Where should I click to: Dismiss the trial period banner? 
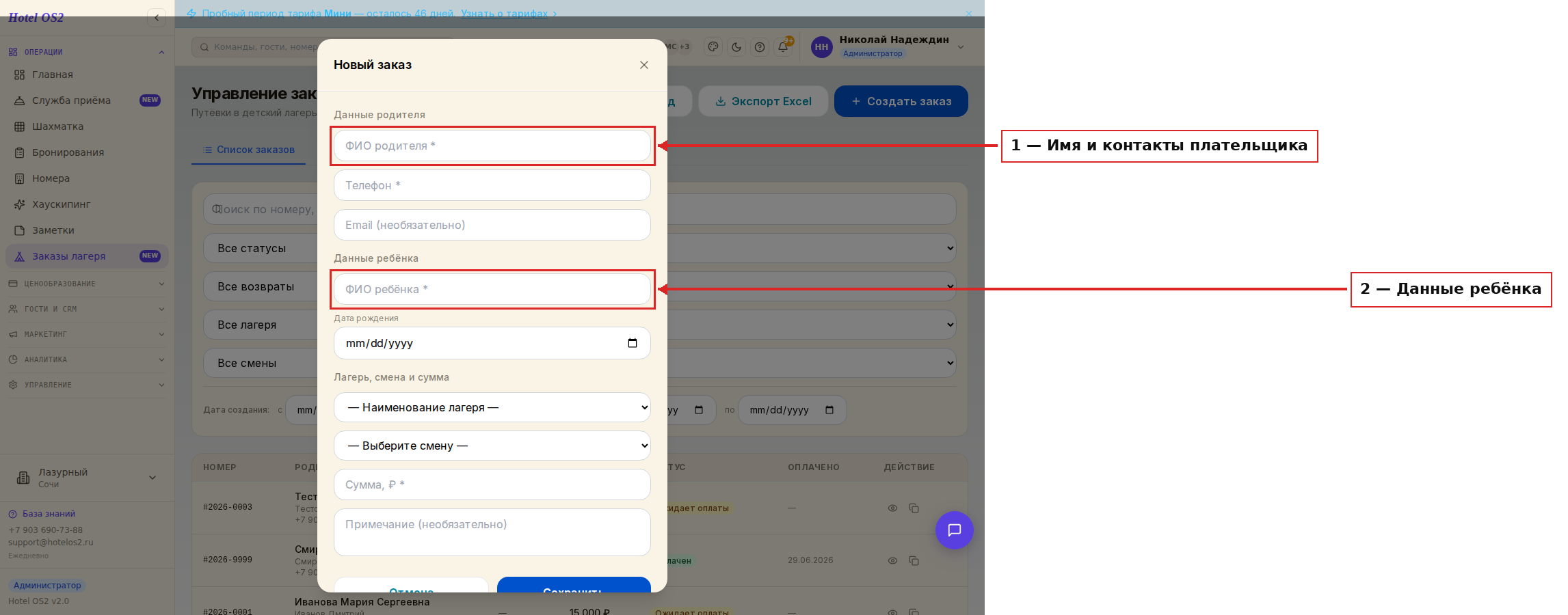pyautogui.click(x=968, y=14)
